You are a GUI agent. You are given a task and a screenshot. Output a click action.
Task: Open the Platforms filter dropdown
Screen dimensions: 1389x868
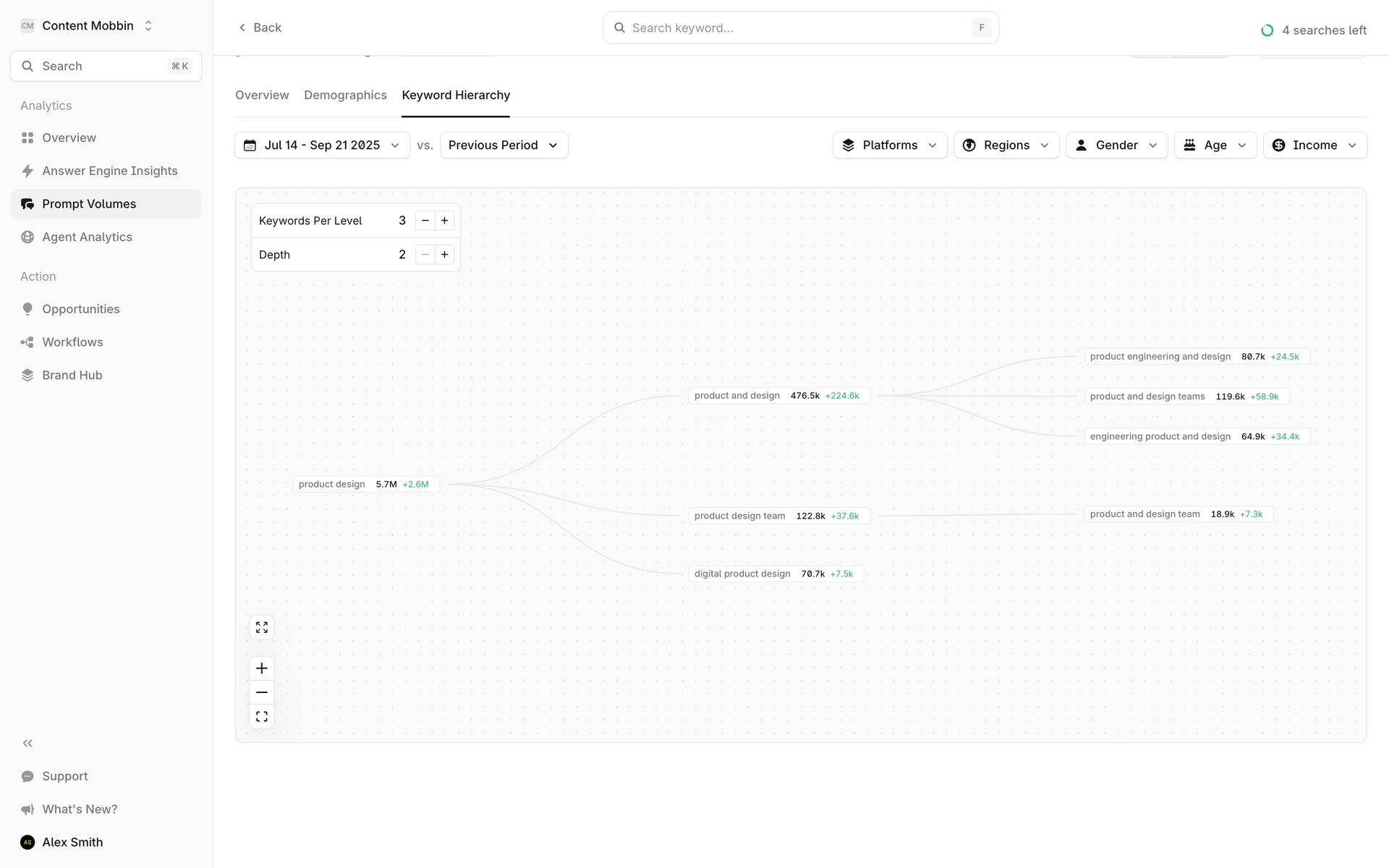point(889,145)
